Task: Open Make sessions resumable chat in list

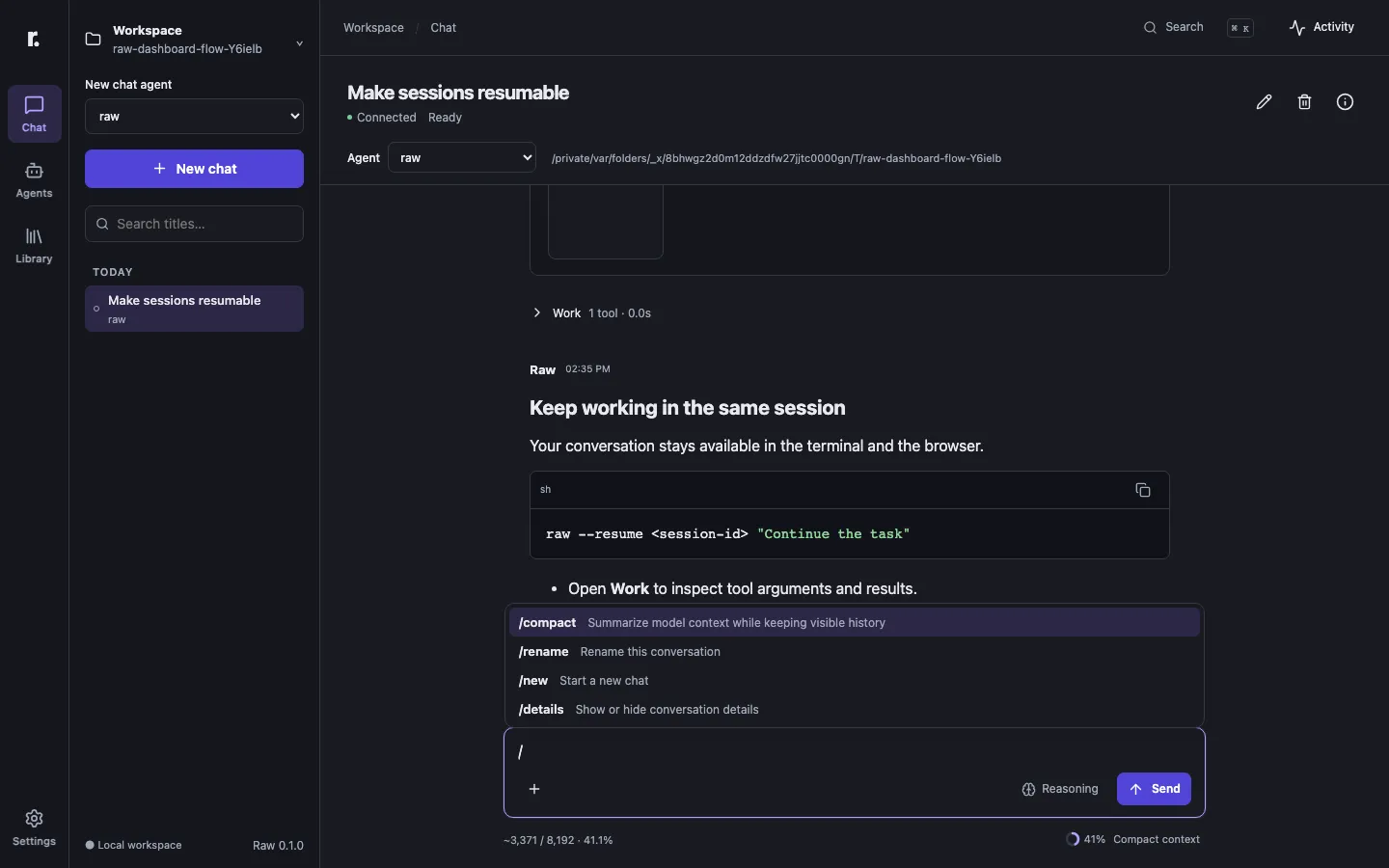Action: tap(194, 309)
